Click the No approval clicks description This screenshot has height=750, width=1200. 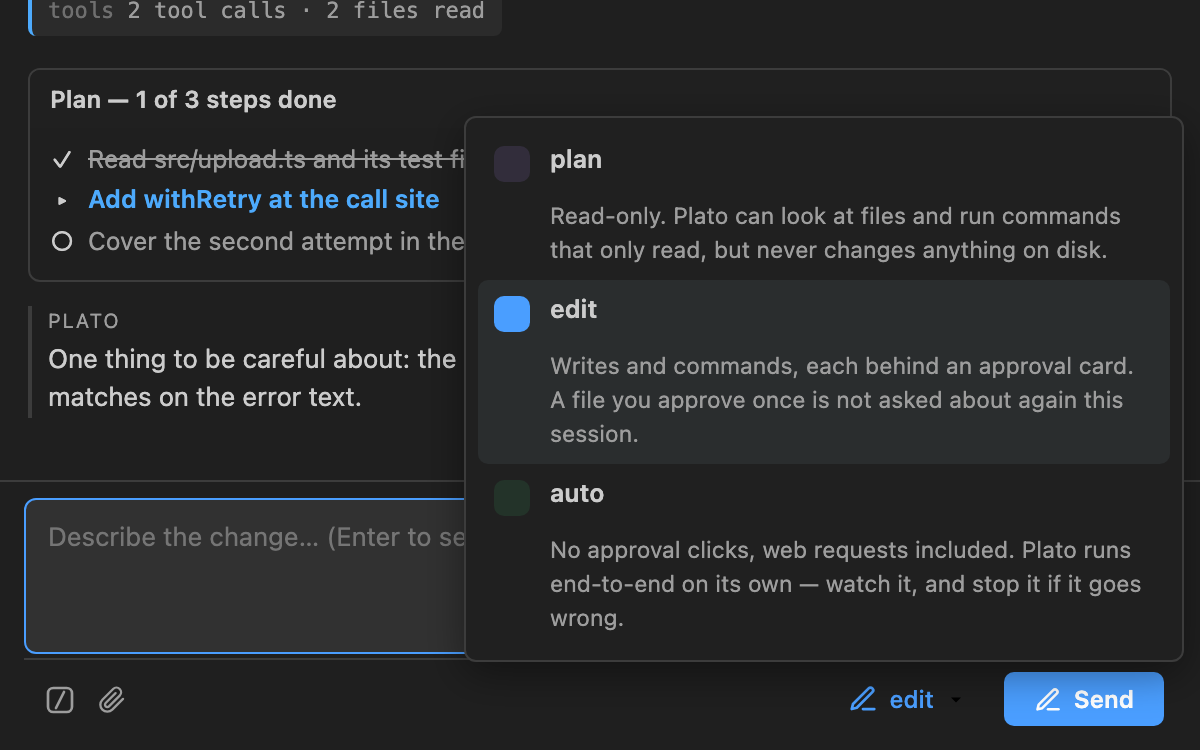pos(845,584)
